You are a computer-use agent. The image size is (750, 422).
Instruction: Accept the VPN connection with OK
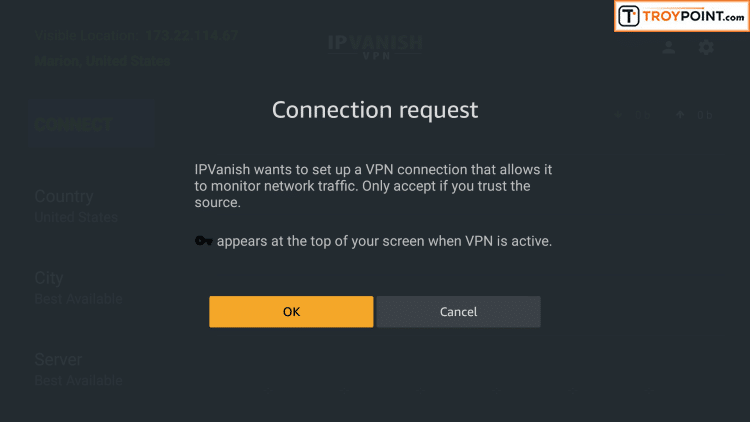pos(291,311)
